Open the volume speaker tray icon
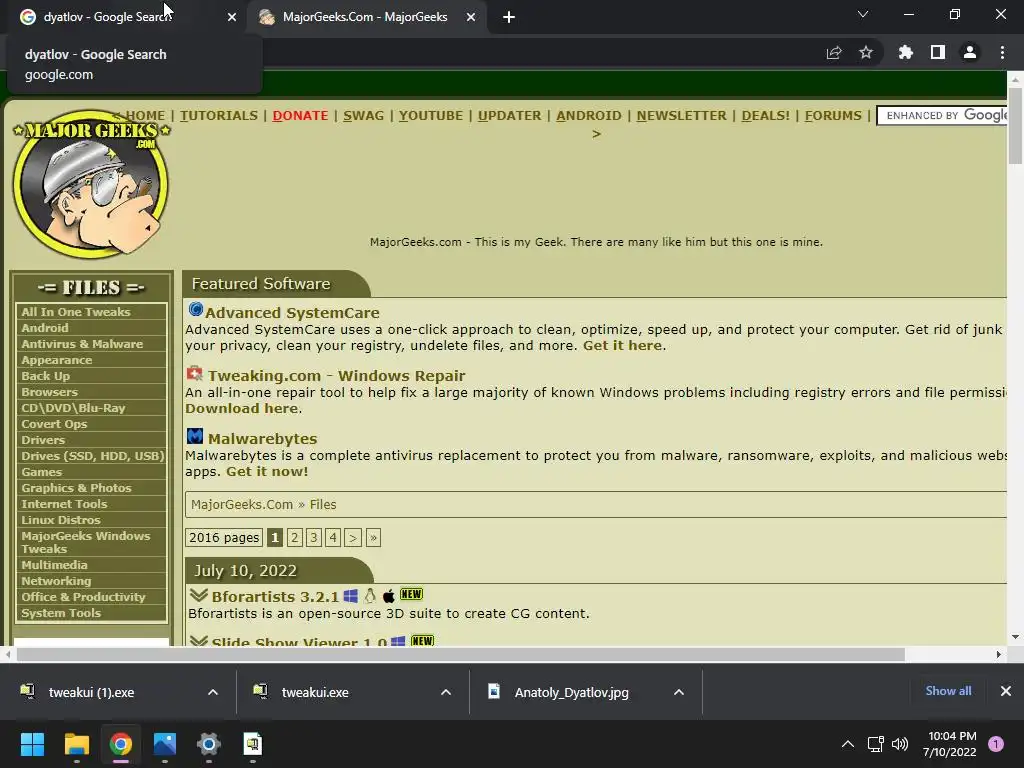The width and height of the screenshot is (1024, 768). [x=900, y=744]
